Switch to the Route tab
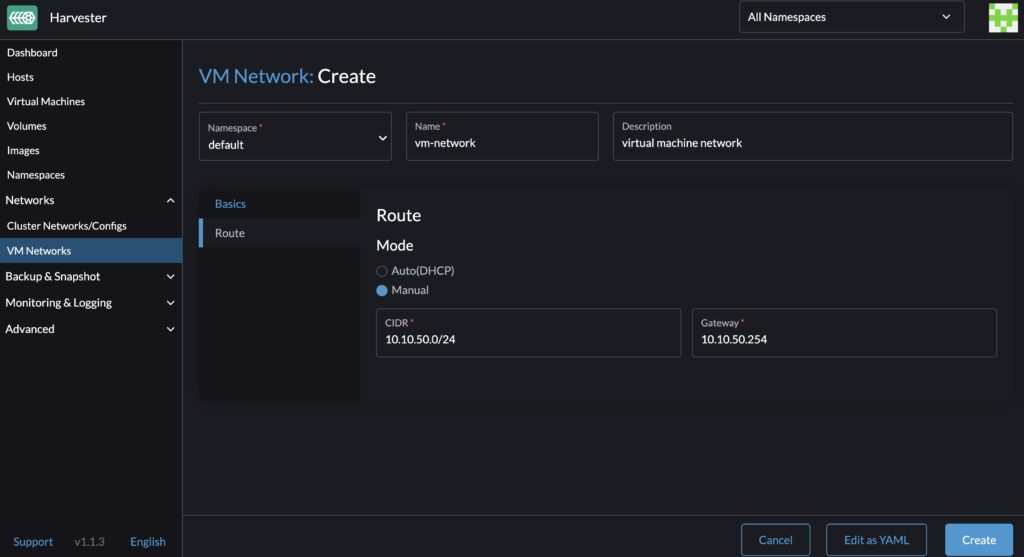 click(230, 233)
